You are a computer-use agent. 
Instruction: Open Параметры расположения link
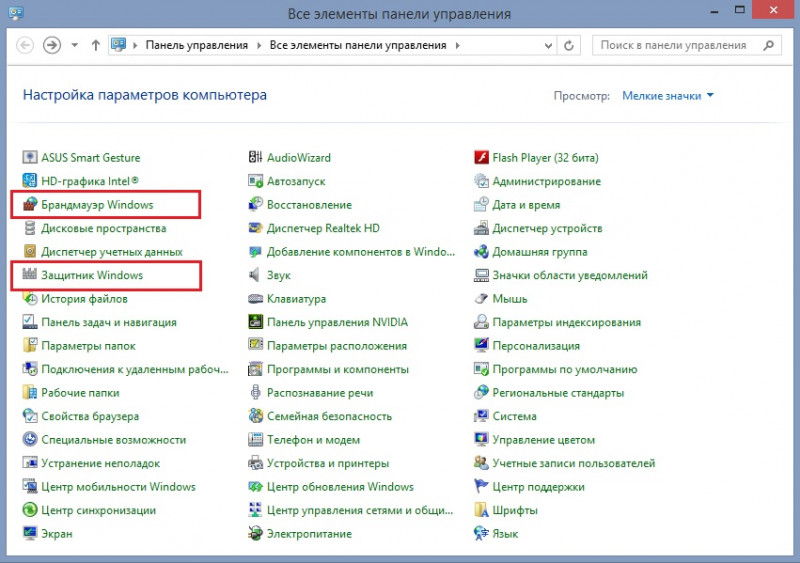pos(337,346)
